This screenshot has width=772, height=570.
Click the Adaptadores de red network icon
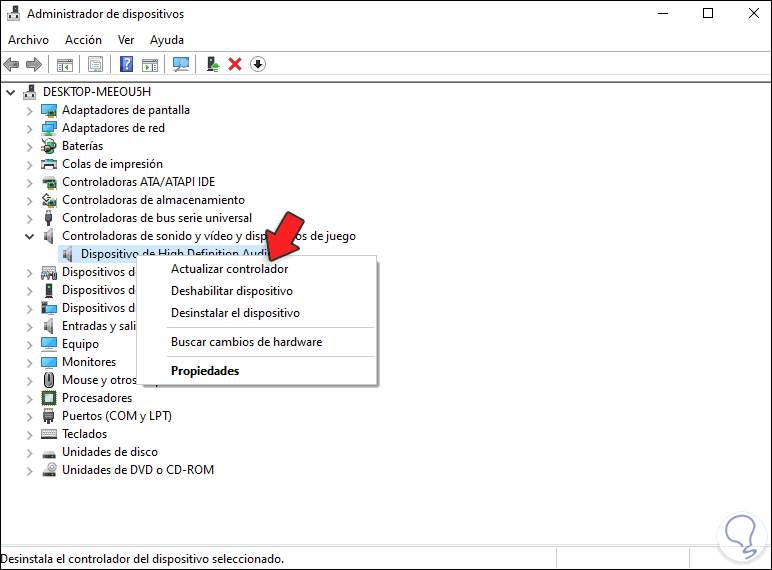(49, 128)
